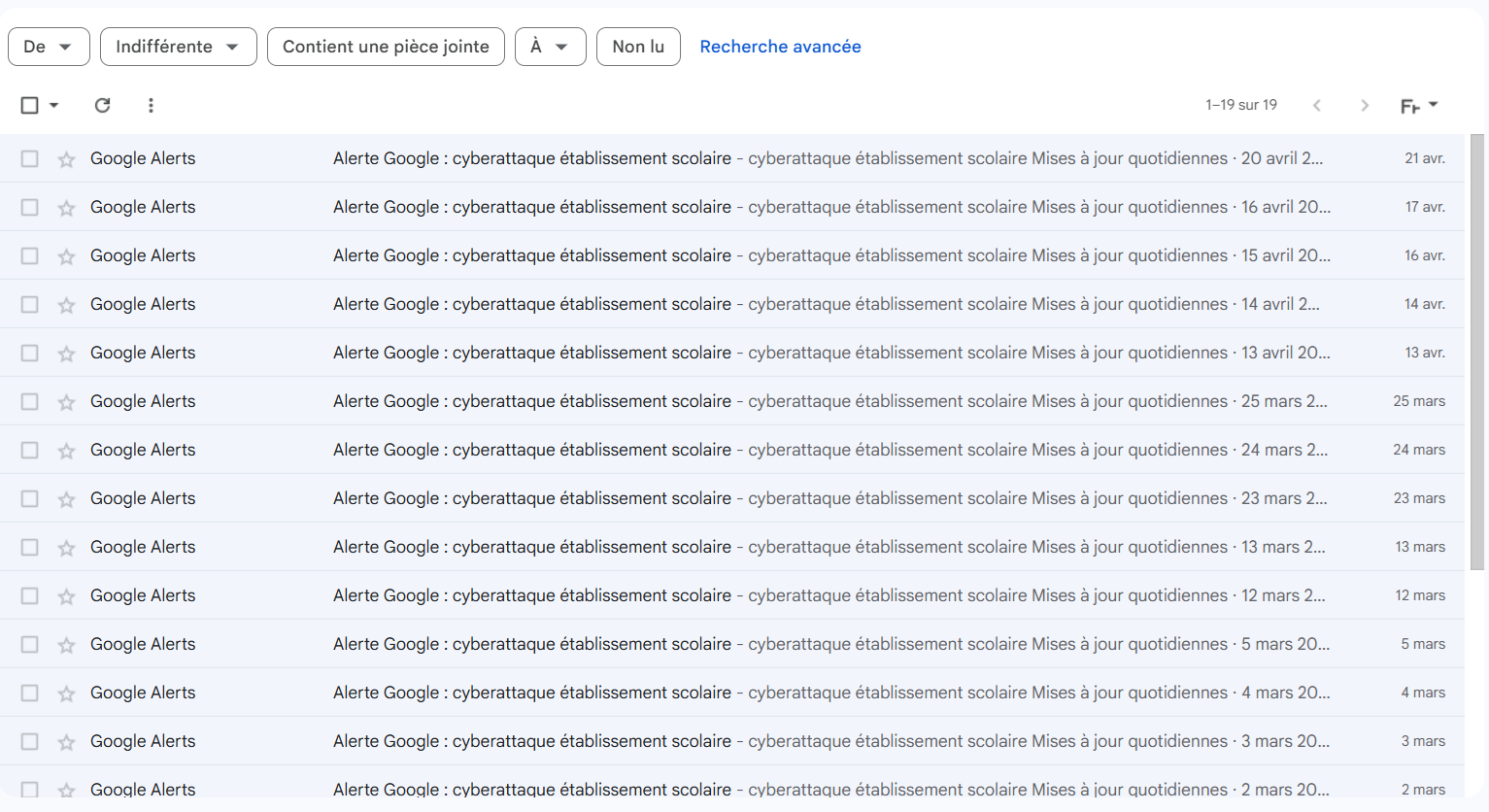
Task: Star the Google Alerts email from 24 mars
Action: [x=66, y=451]
